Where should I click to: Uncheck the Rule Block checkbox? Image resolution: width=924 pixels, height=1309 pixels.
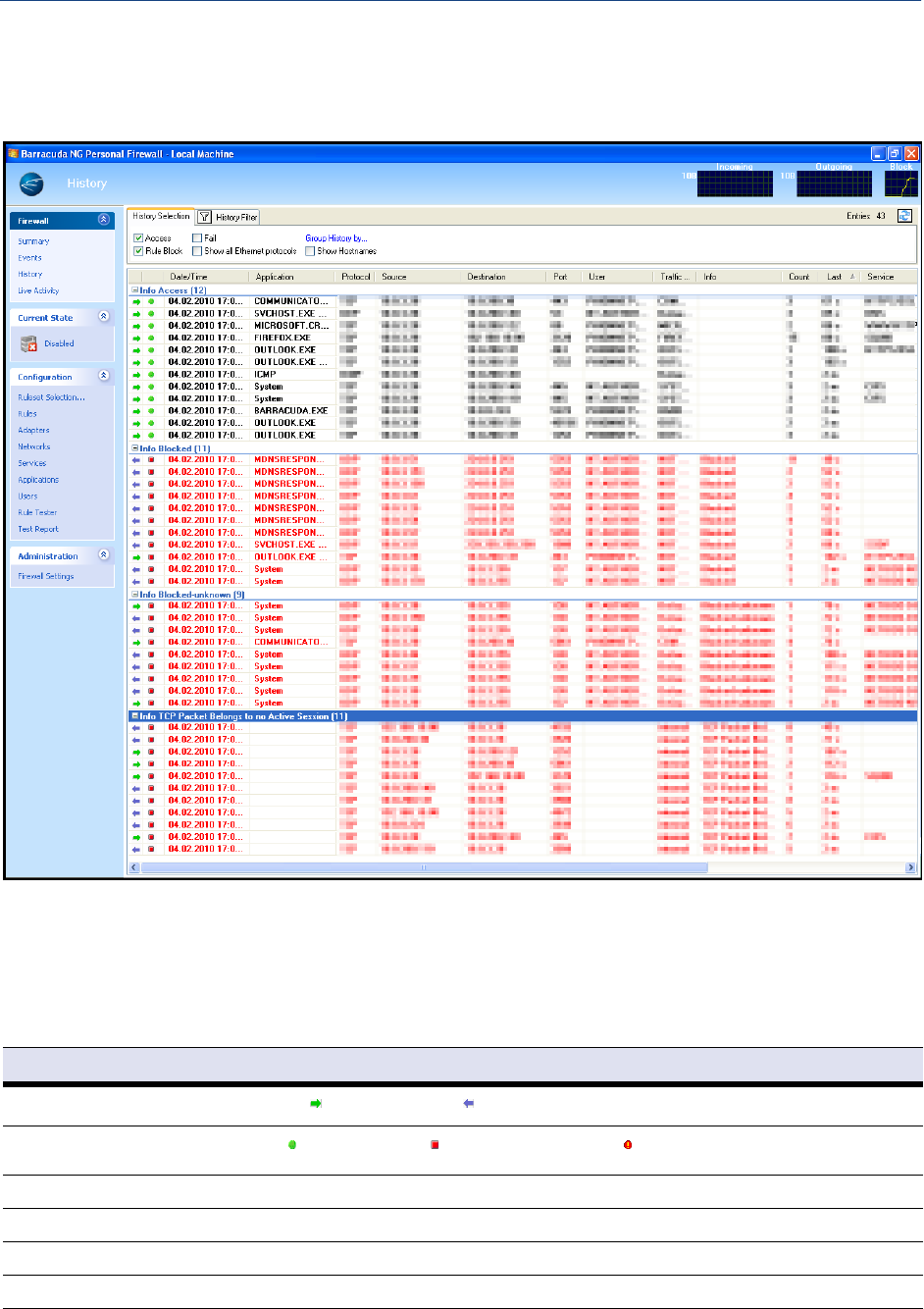click(138, 251)
